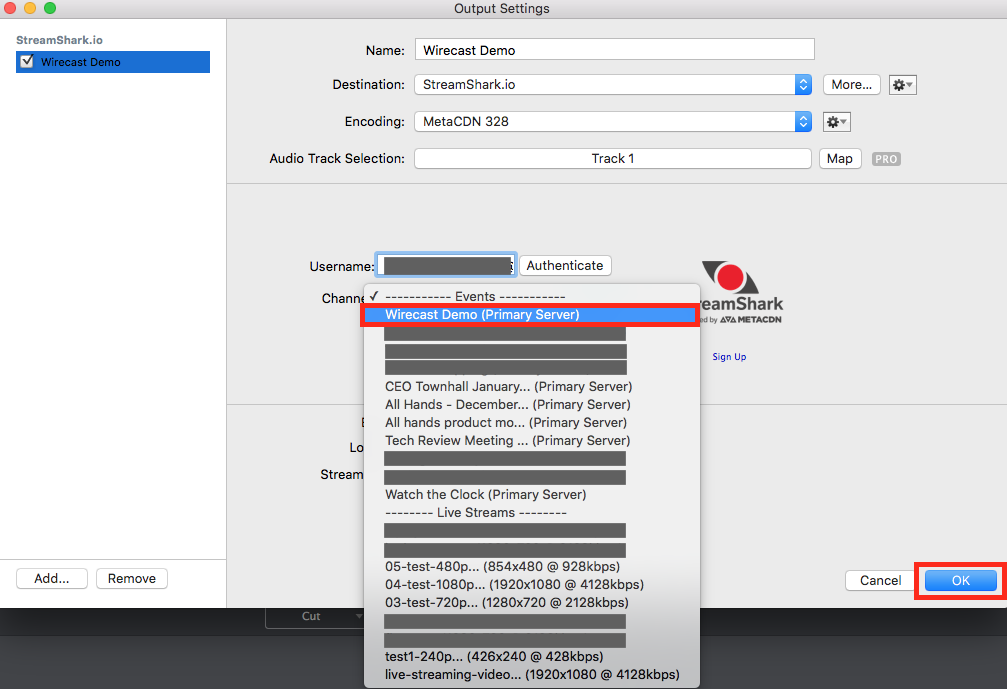Screen dimensions: 1007x689
Task: Select Wirecast Demo (Primary Server) channel
Action: click(x=530, y=315)
